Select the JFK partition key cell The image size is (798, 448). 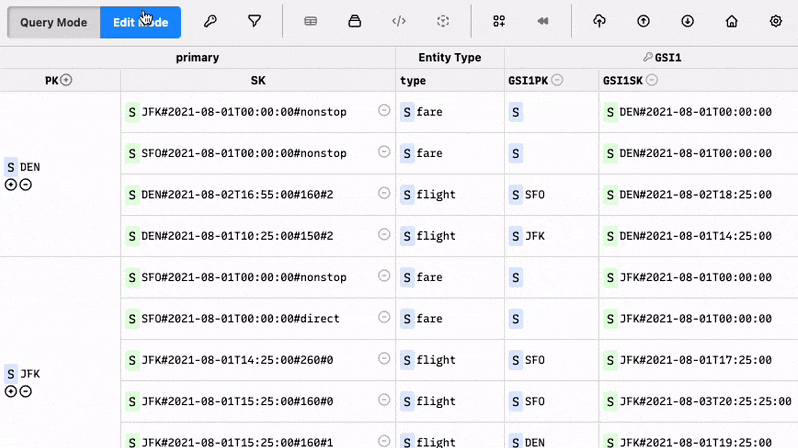60,352
